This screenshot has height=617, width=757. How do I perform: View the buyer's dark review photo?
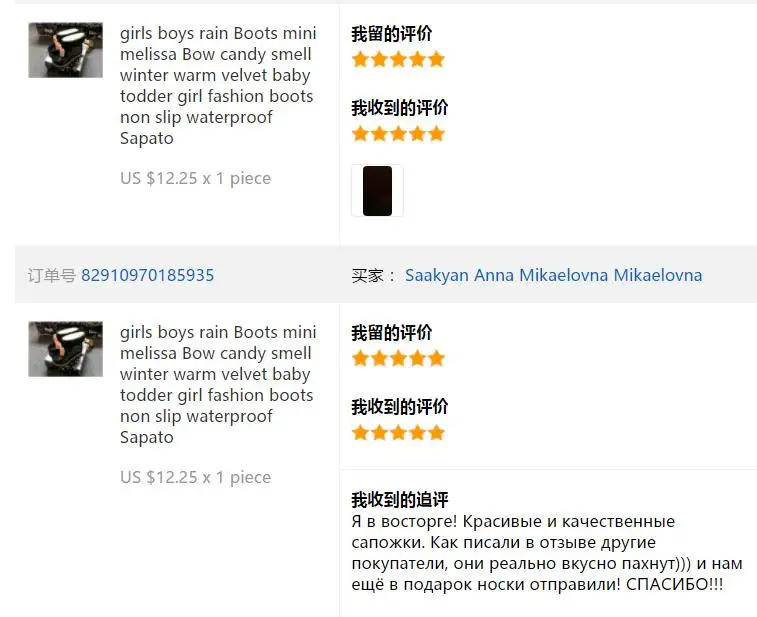click(378, 191)
